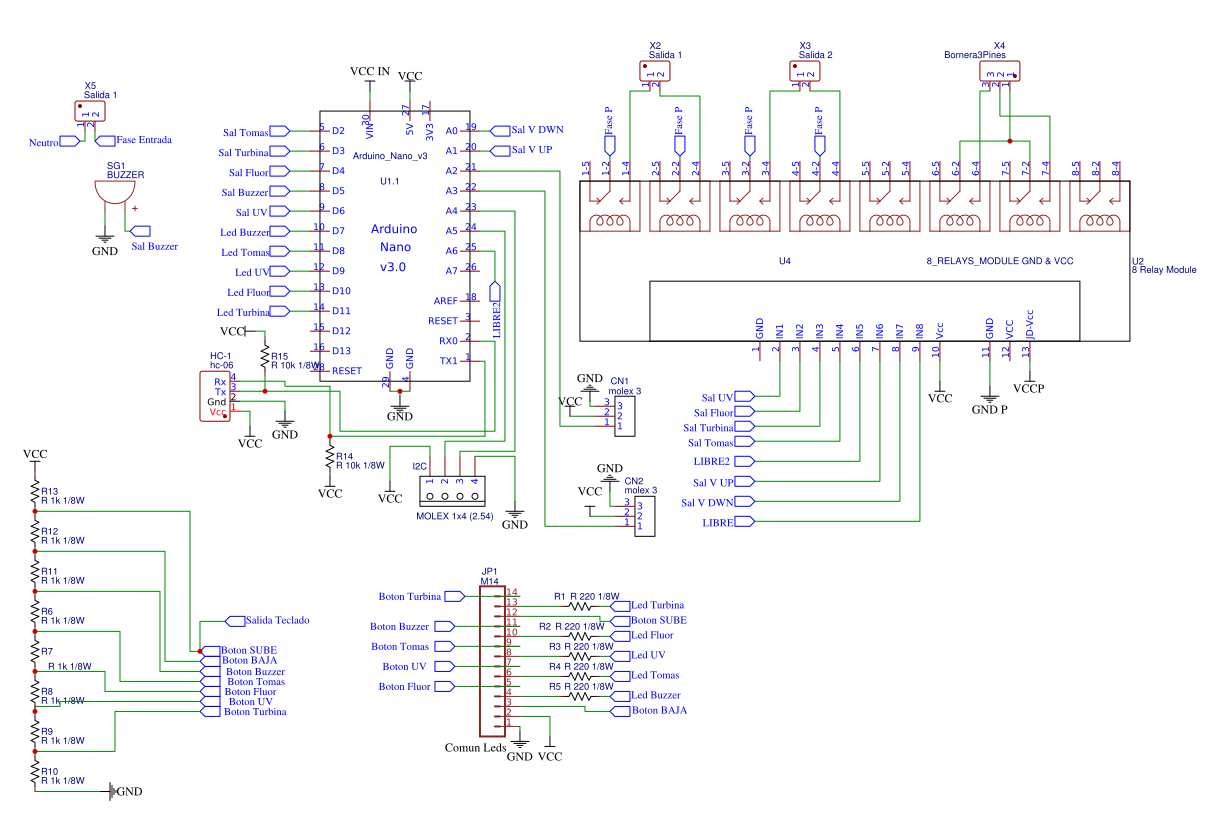Select the X2 Salida 1 connector symbol
This screenshot has width=1207, height=828.
point(654,71)
